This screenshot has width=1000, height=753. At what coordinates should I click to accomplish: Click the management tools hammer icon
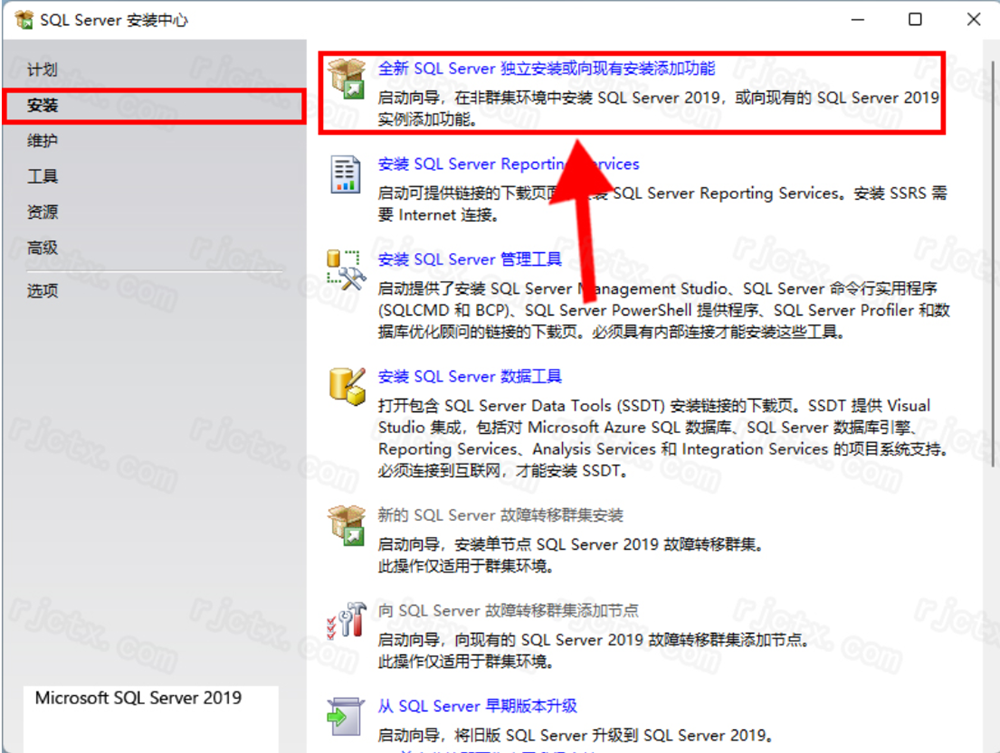[347, 269]
